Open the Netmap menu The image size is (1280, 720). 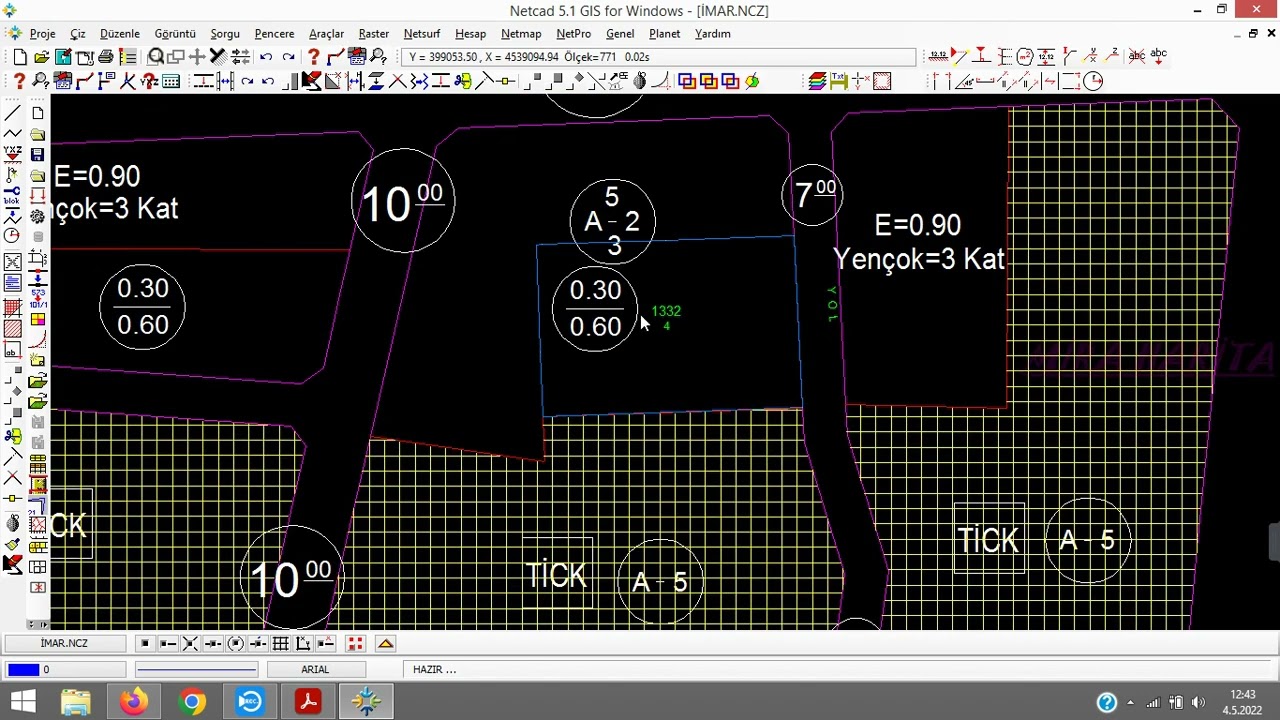[x=521, y=34]
